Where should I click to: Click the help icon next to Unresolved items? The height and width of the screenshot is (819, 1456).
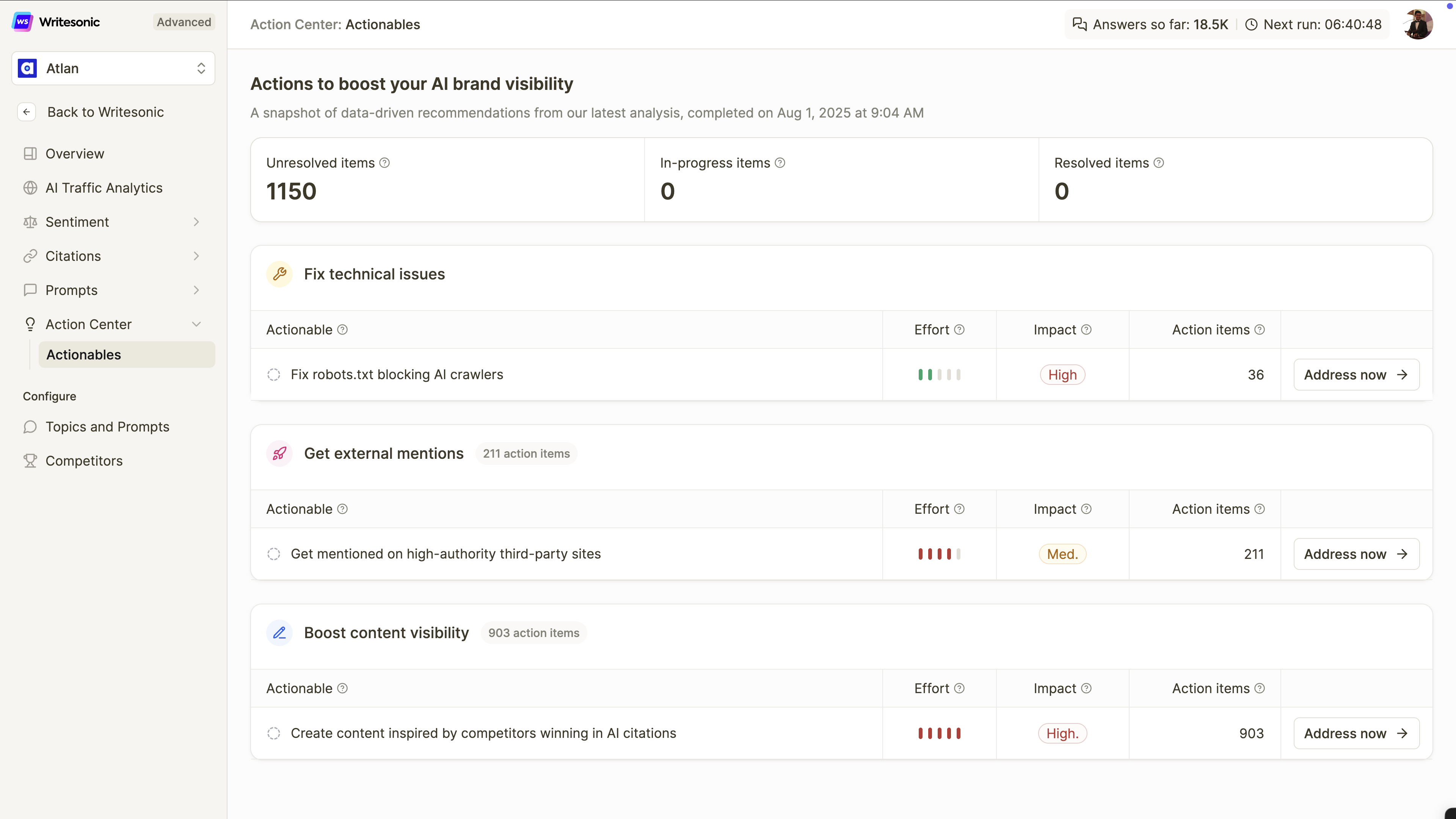384,163
